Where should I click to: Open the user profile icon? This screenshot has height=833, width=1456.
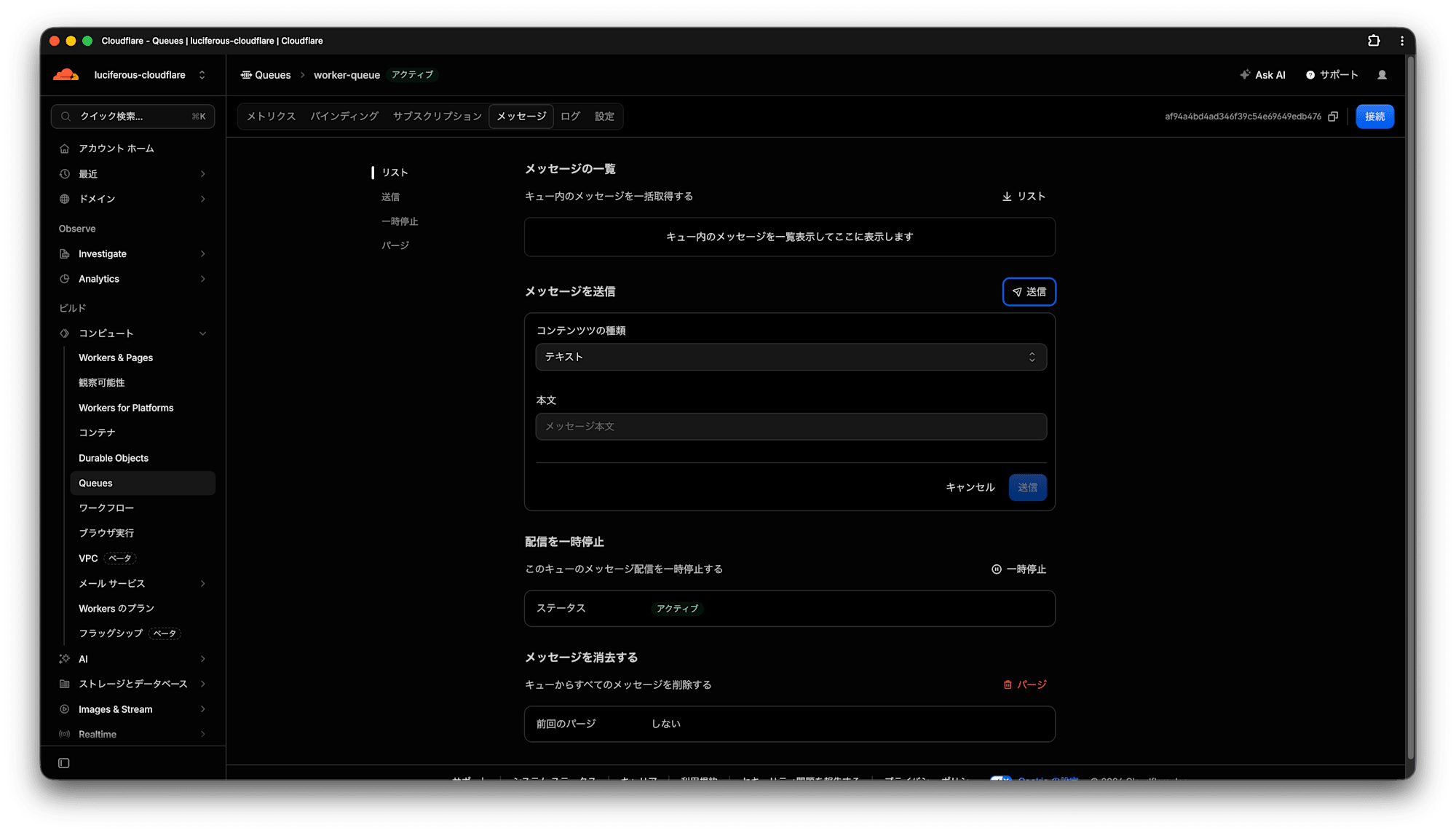pos(1382,75)
